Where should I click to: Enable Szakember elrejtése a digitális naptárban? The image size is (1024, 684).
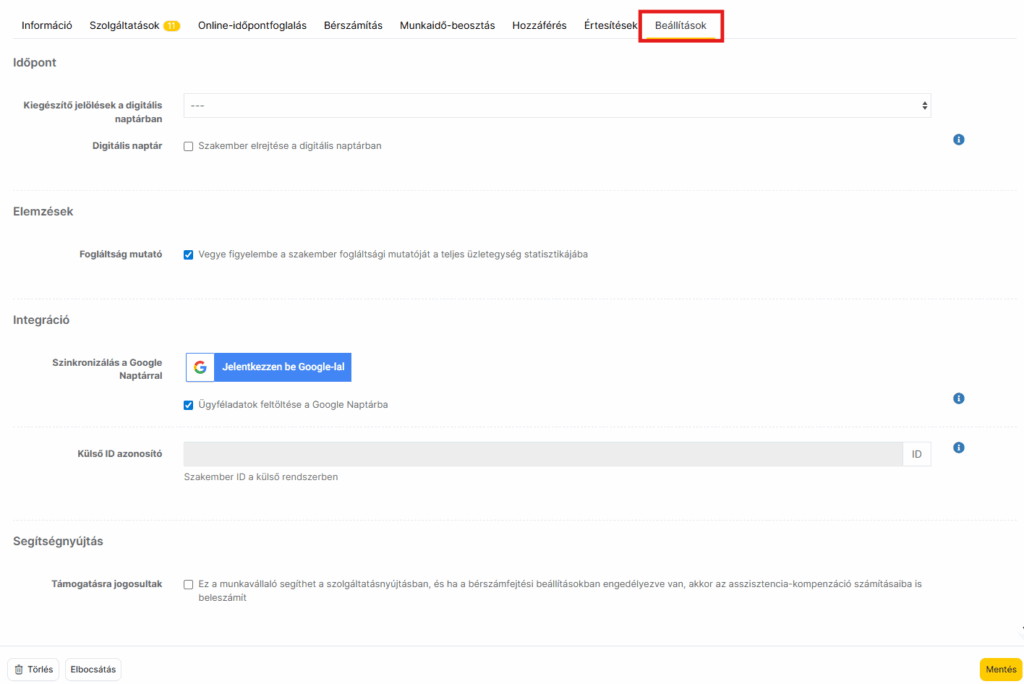[188, 146]
